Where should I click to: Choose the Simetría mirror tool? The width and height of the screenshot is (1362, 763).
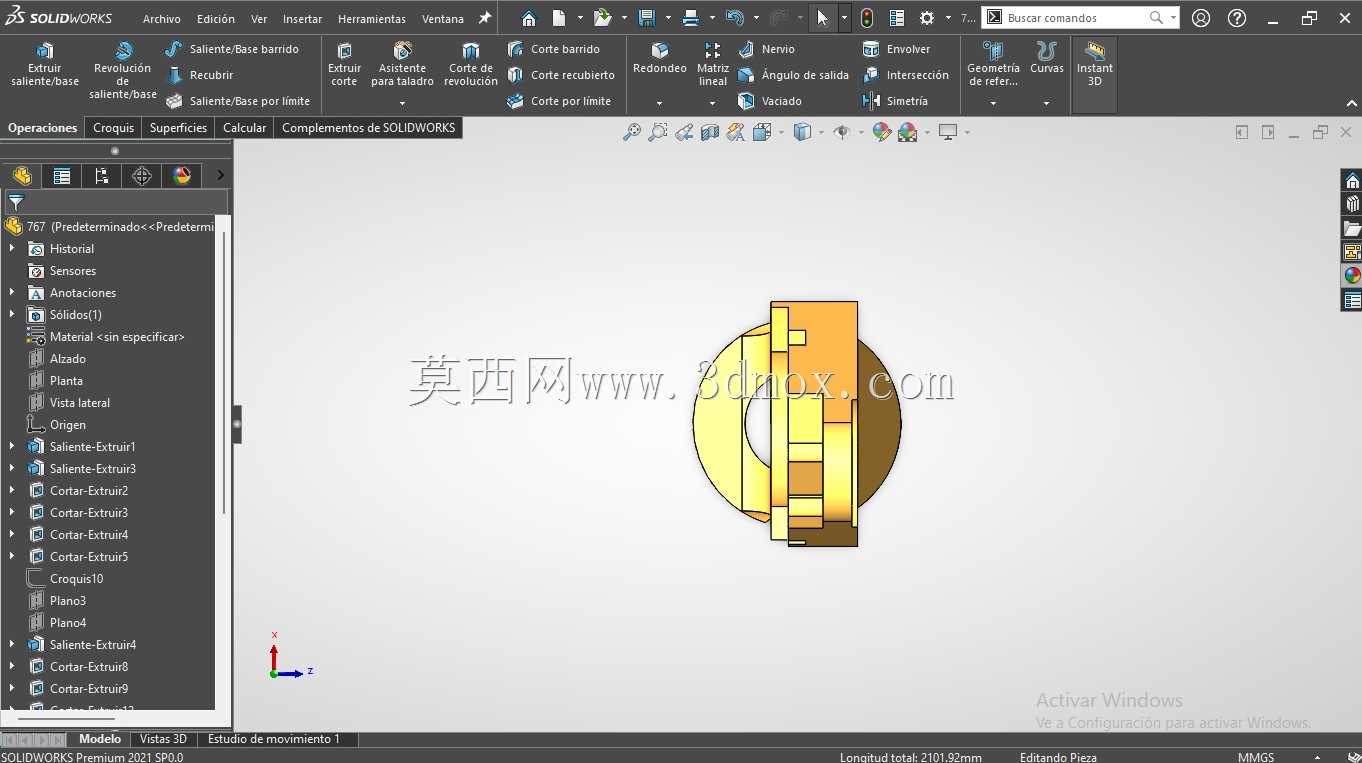[x=894, y=101]
